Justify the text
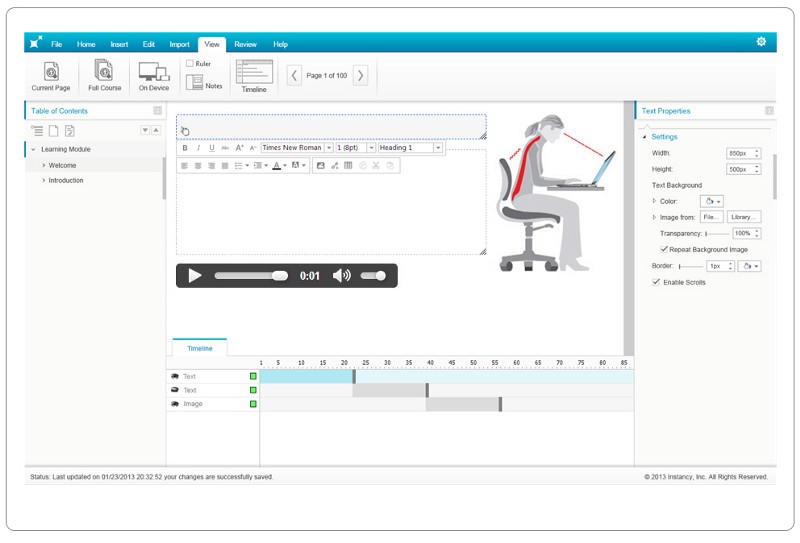 (x=224, y=166)
